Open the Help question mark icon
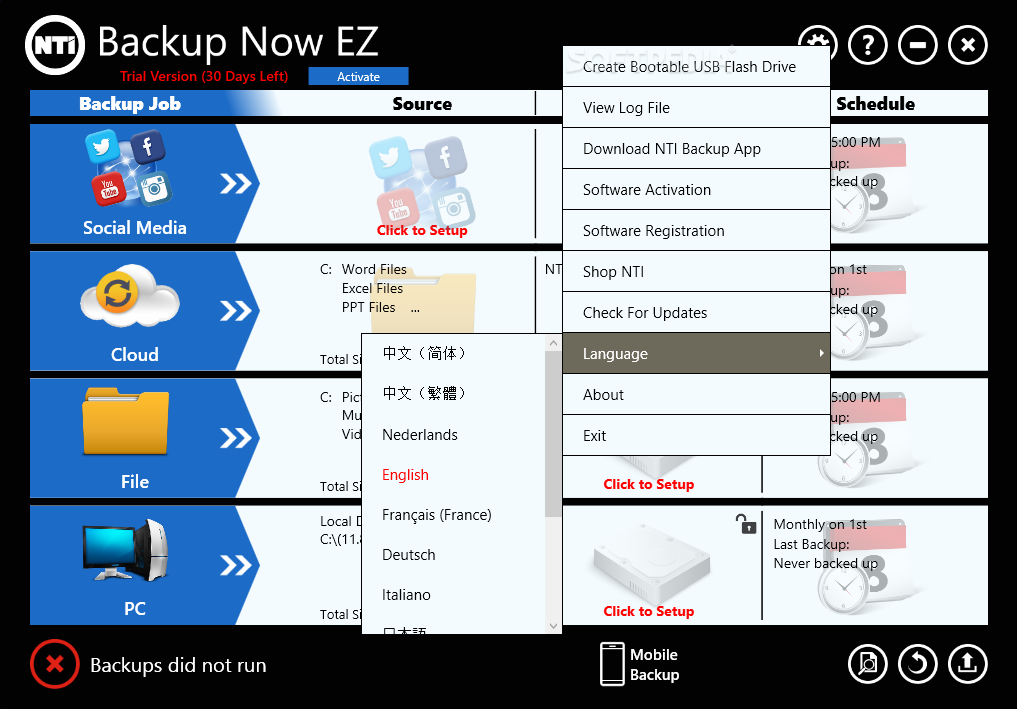 (x=867, y=45)
